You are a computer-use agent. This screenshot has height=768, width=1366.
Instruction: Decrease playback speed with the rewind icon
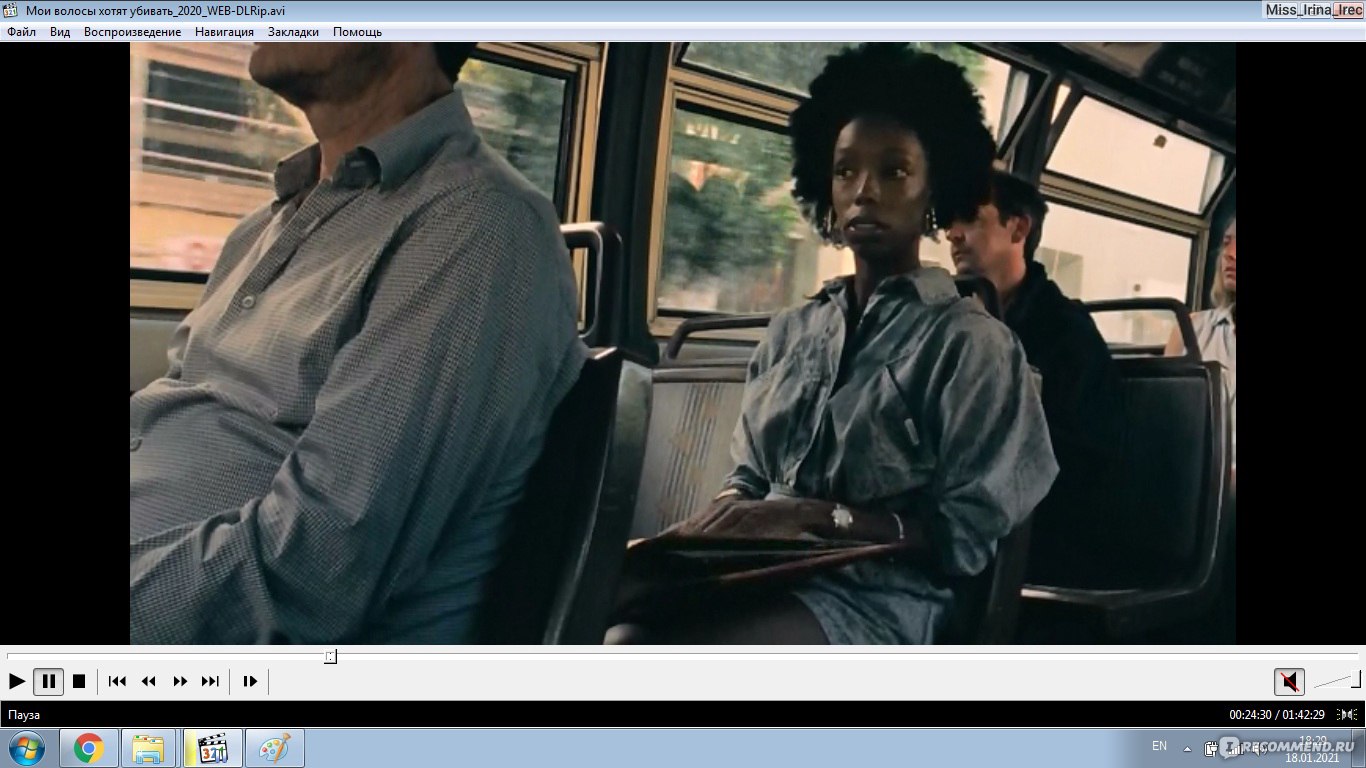click(x=148, y=682)
